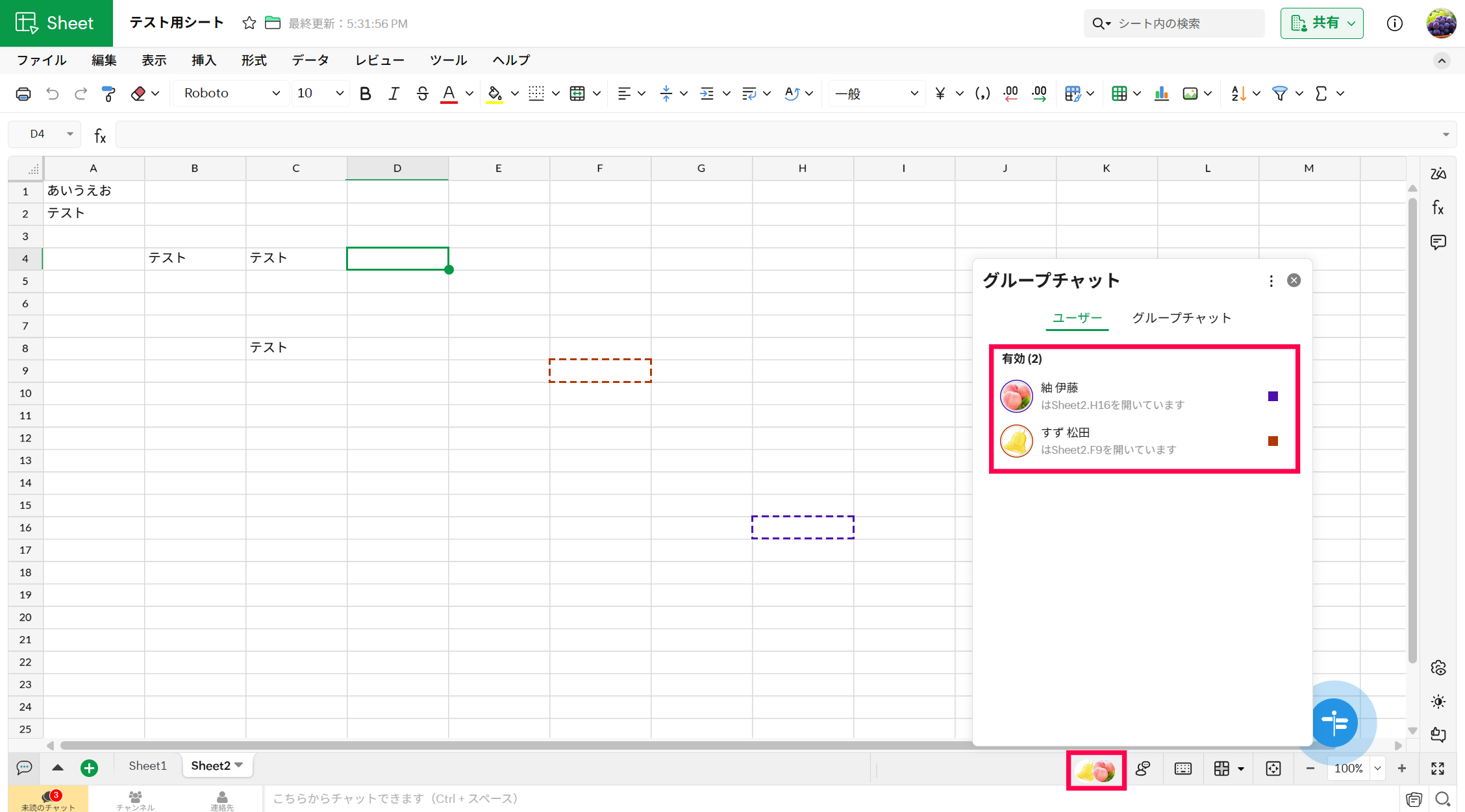The width and height of the screenshot is (1465, 812).
Task: Add a new sheet with plus icon
Action: point(89,768)
